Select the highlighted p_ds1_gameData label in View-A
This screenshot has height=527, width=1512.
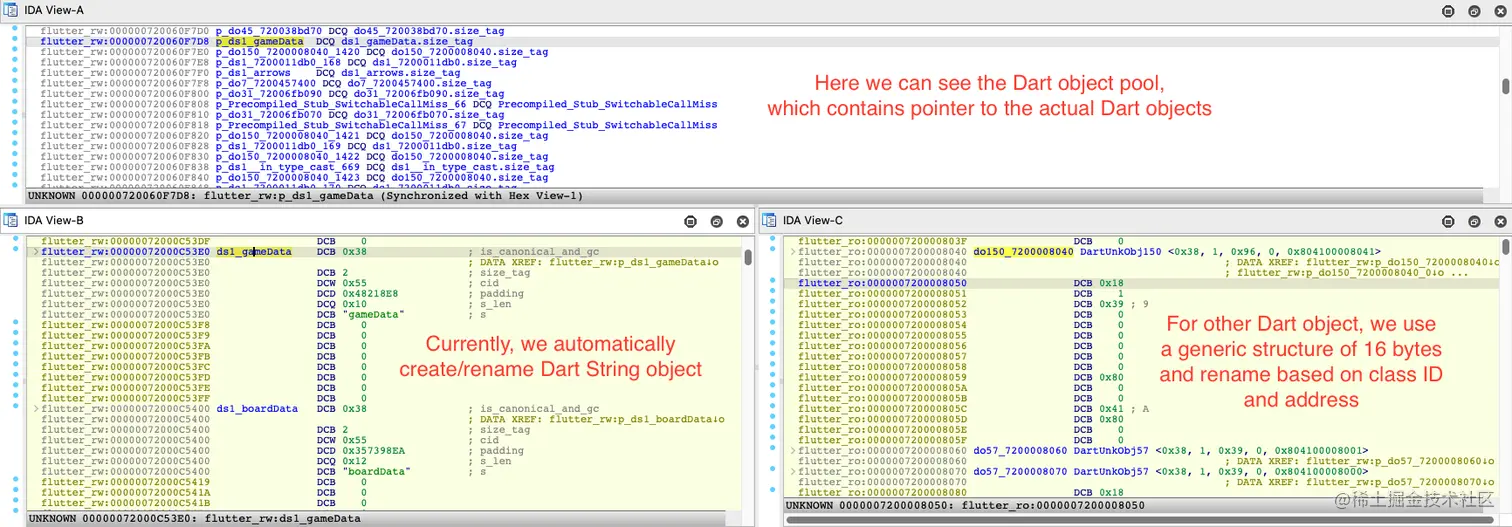click(x=258, y=42)
